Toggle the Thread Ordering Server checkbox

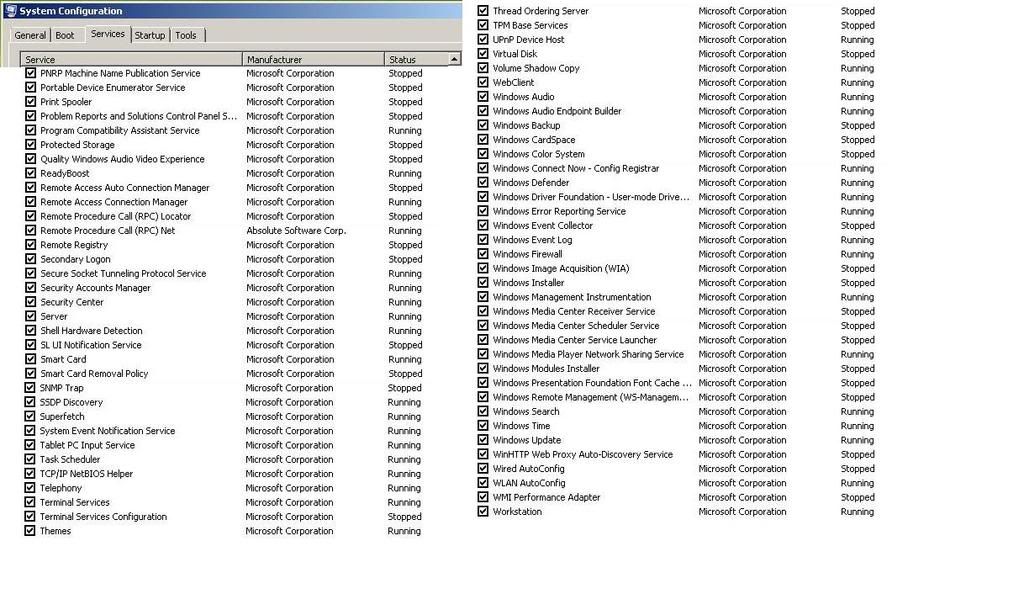(x=483, y=10)
